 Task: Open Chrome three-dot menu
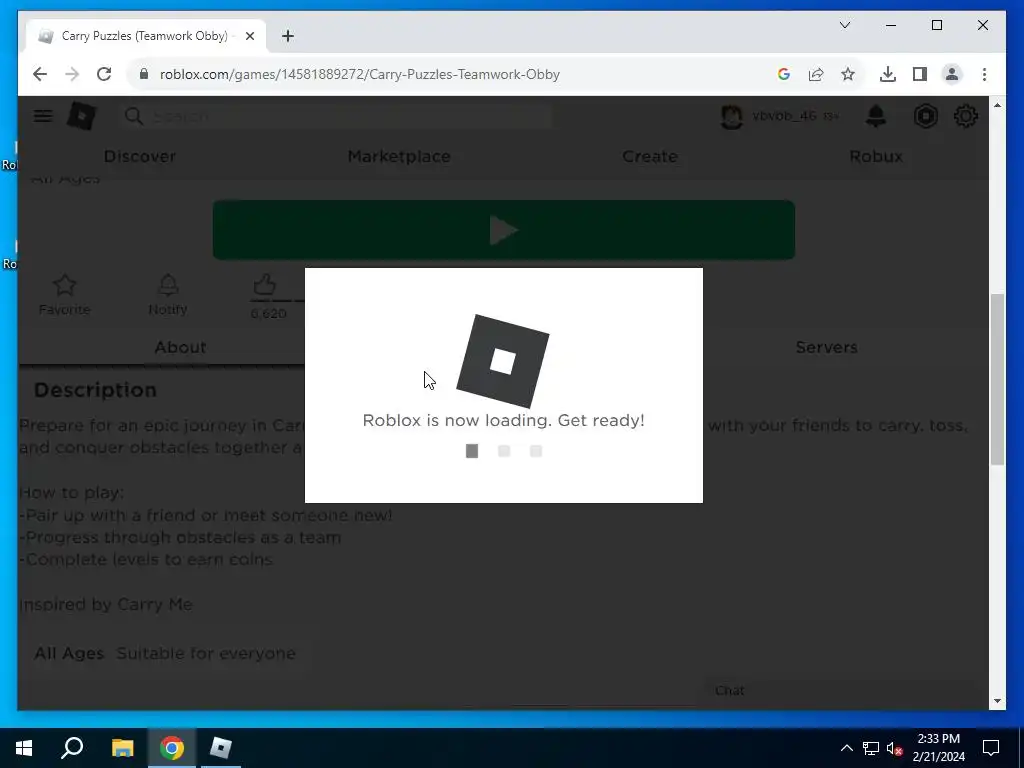click(x=984, y=74)
